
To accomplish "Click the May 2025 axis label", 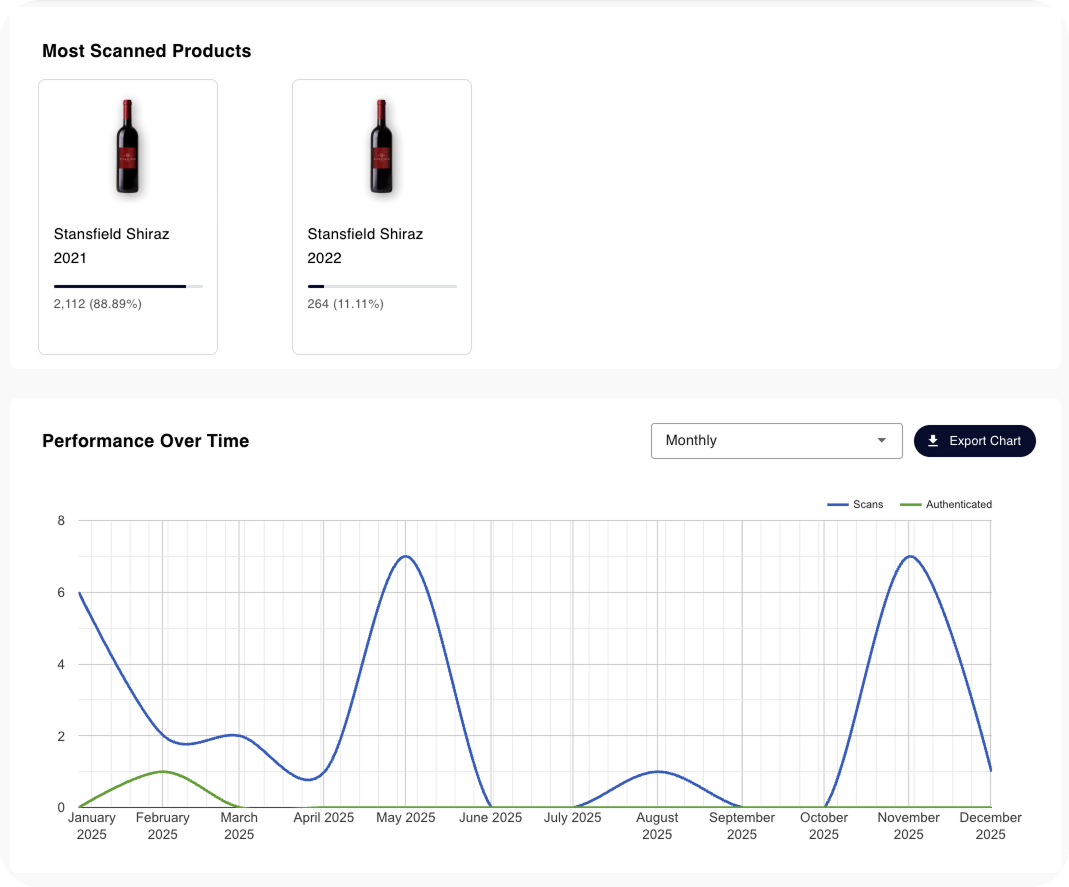I will point(406,817).
